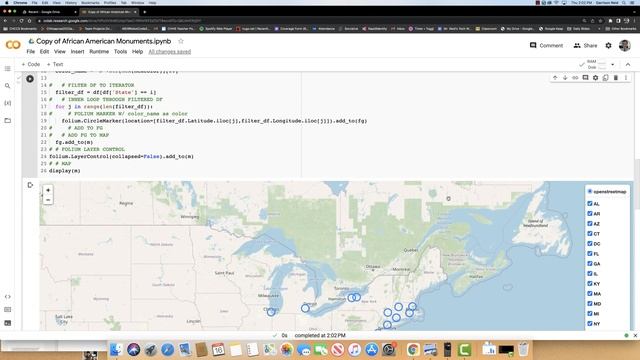
Task: Click the browser address bar
Action: coord(306,20)
